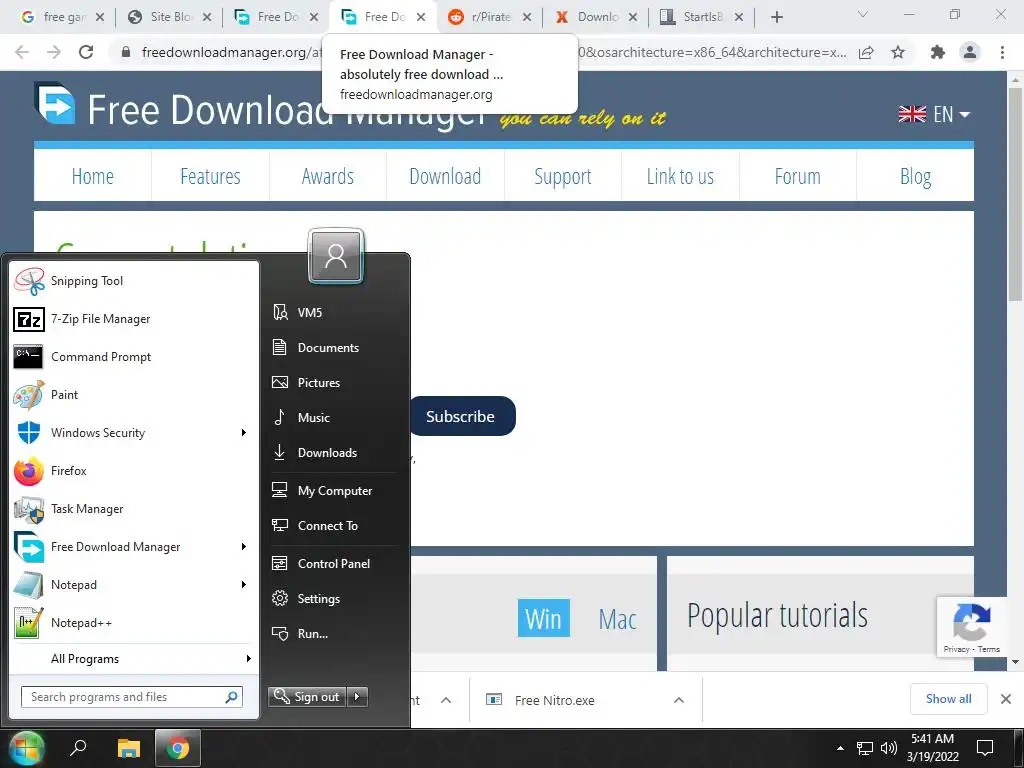Open Forum in site navigation

click(x=797, y=176)
